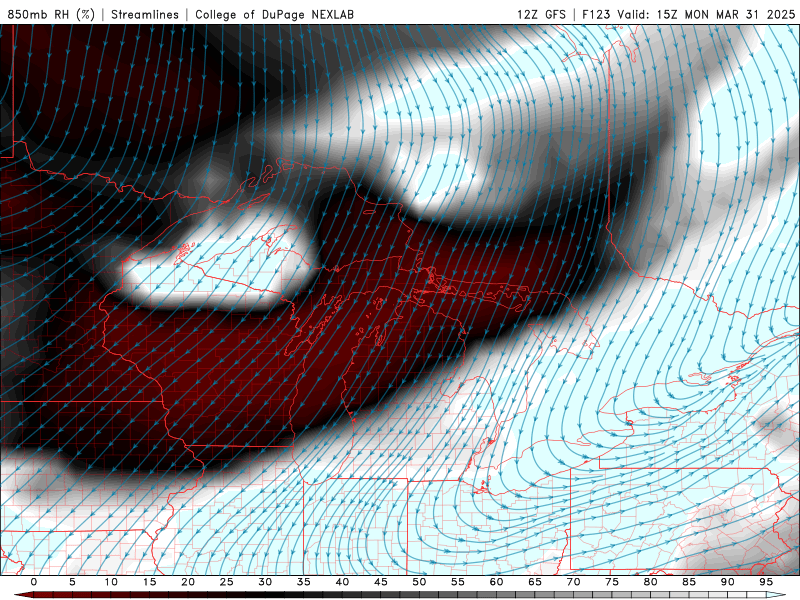Click the "0" label on the color scale

pyautogui.click(x=34, y=582)
